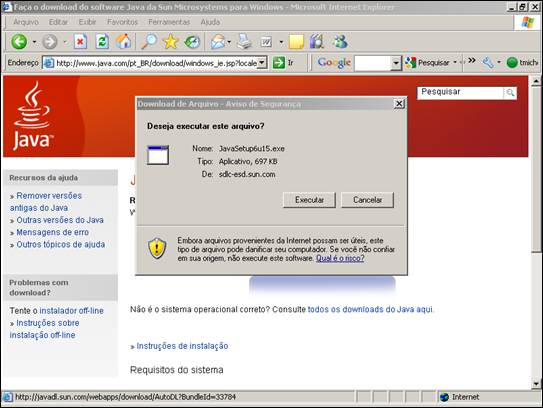
Task: Open the Google search box dropdown
Action: (396, 63)
